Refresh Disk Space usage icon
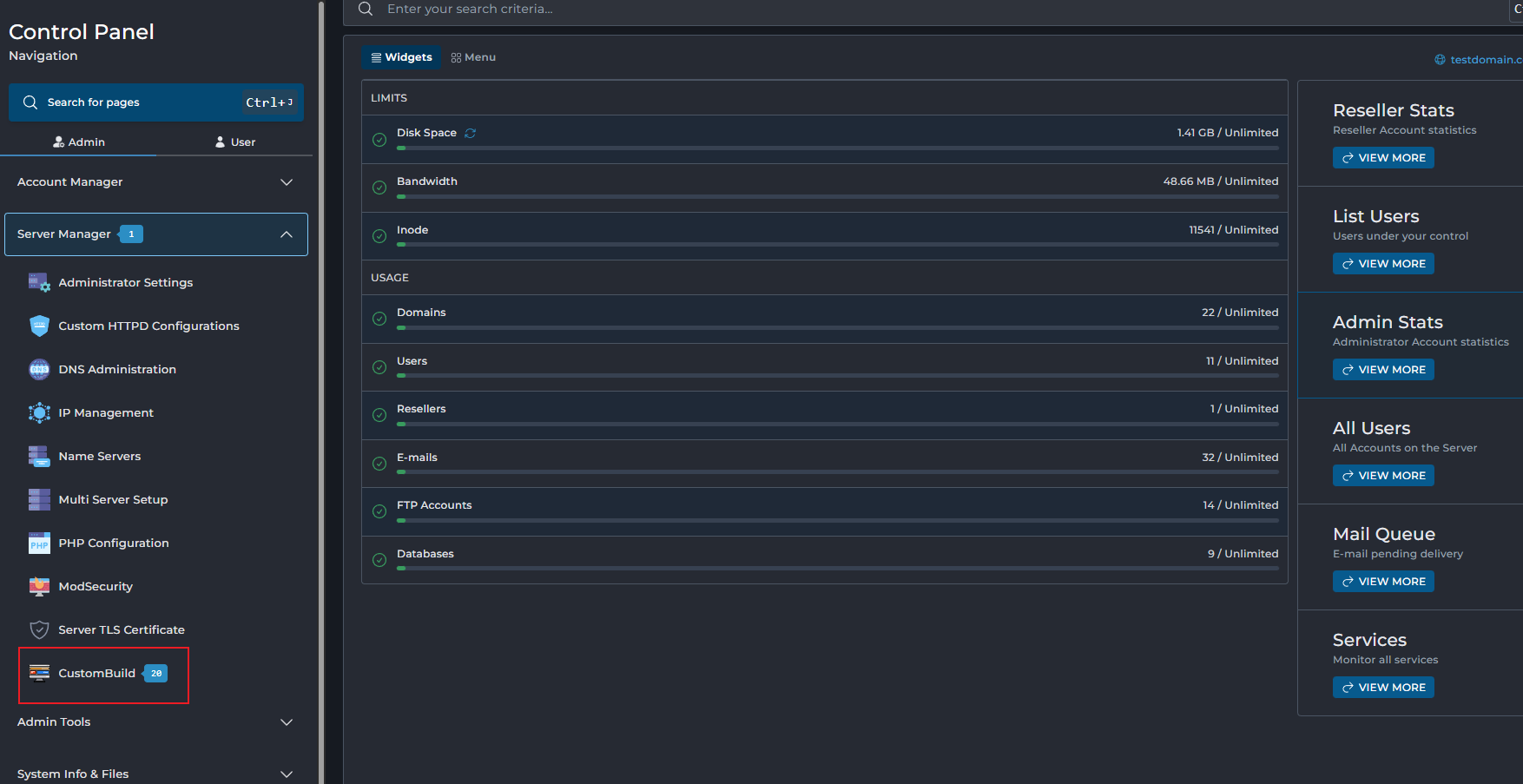This screenshot has height=784, width=1523. [x=471, y=133]
